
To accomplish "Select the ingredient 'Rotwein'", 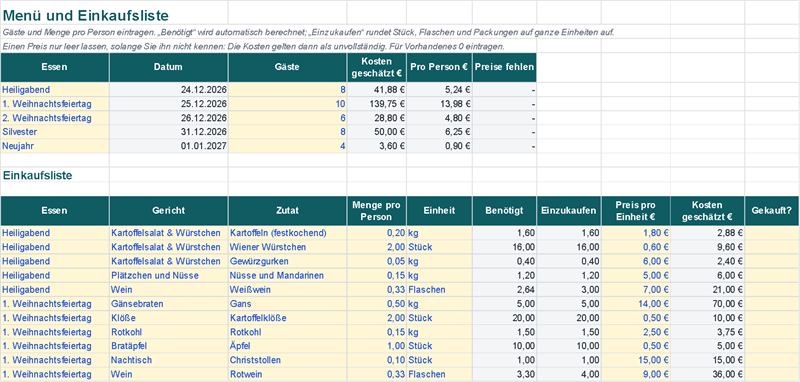I will click(x=287, y=374).
